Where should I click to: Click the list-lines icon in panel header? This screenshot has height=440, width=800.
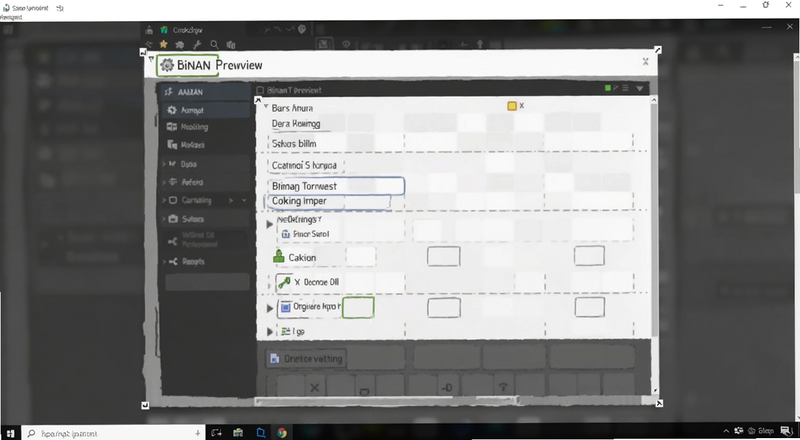625,88
